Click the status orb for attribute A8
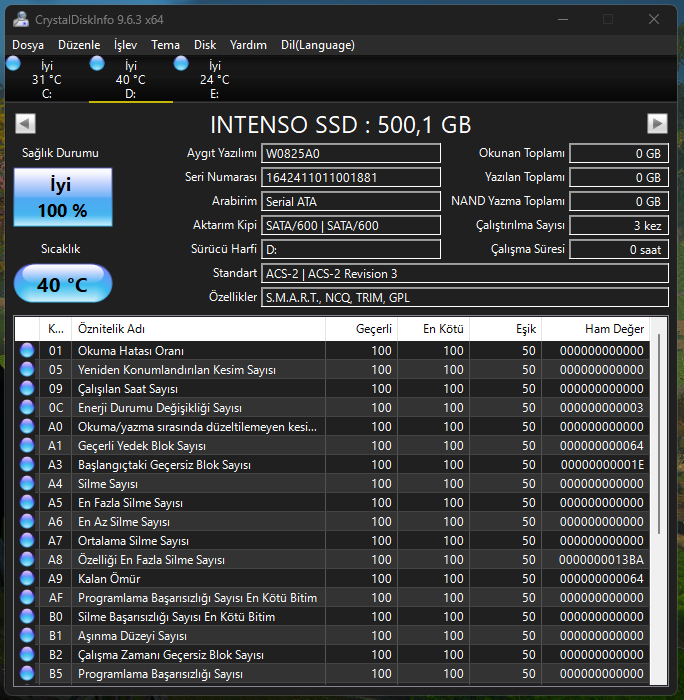Image resolution: width=684 pixels, height=700 pixels. click(x=27, y=559)
